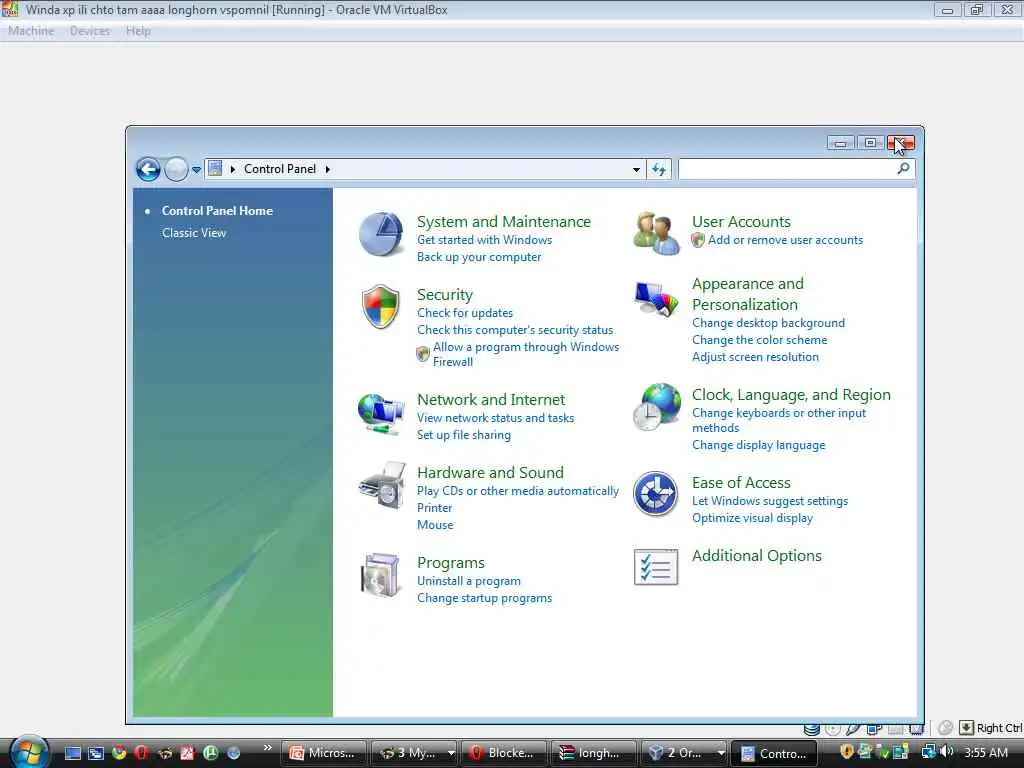Click the Appearance and Personalization monitor icon
1024x768 pixels.
click(x=656, y=299)
